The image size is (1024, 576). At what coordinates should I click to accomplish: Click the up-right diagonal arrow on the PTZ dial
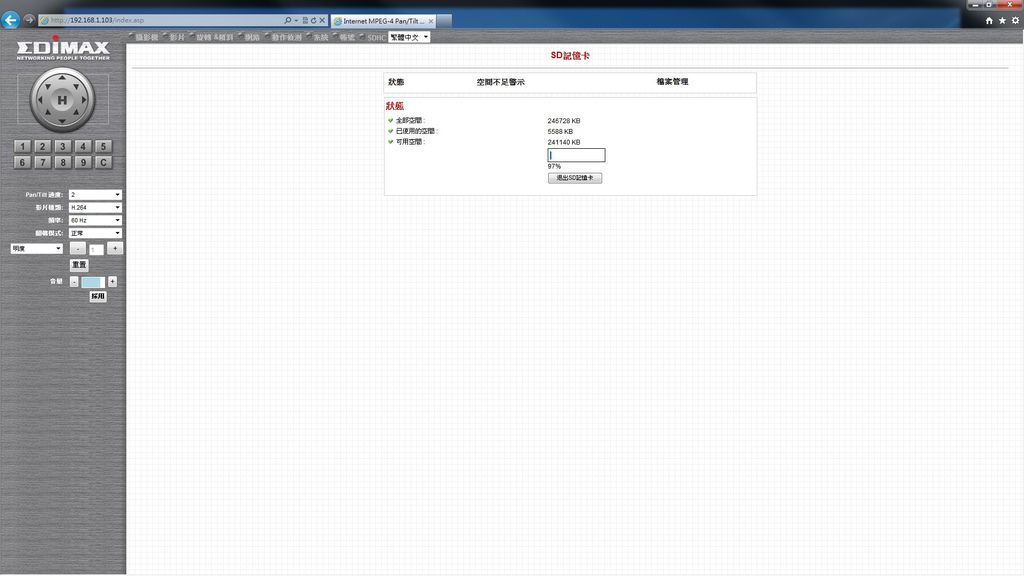tap(77, 86)
